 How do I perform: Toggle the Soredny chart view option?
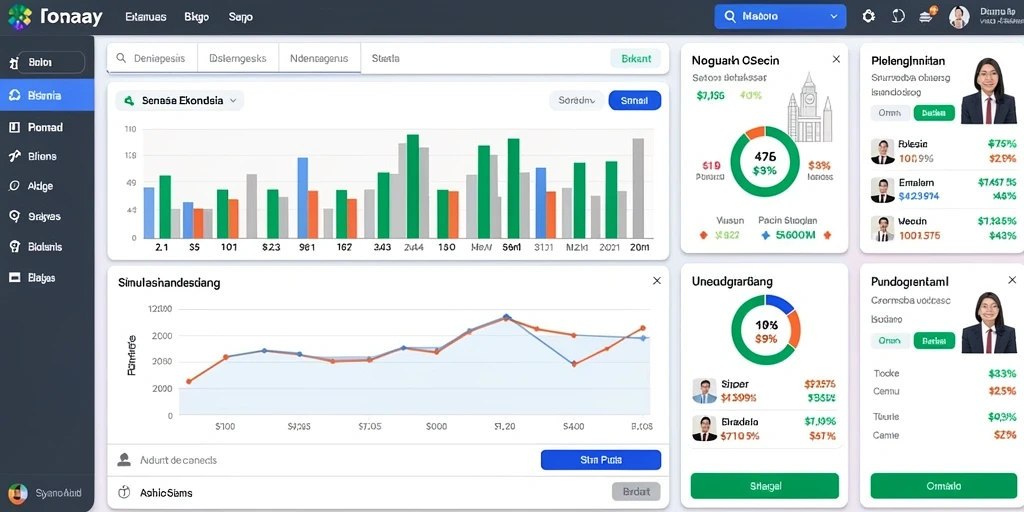pos(577,101)
